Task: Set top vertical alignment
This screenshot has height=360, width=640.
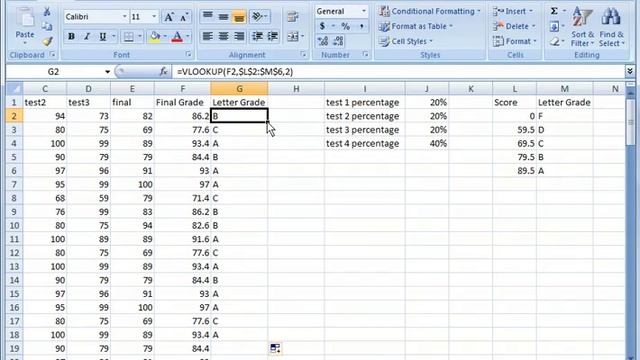Action: [208, 17]
